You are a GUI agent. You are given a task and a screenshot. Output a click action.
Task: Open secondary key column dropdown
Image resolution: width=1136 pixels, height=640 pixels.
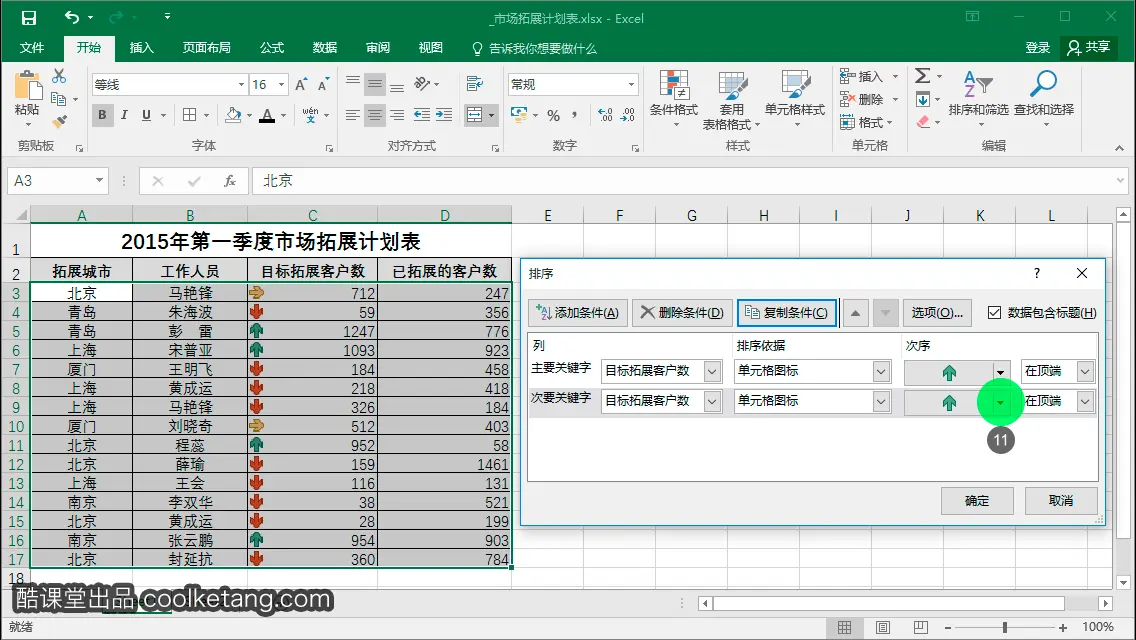(x=712, y=401)
